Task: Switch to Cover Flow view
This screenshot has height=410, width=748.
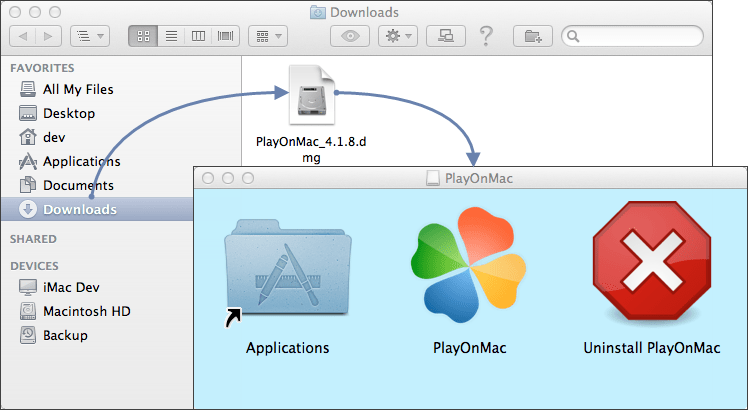Action: click(x=225, y=36)
